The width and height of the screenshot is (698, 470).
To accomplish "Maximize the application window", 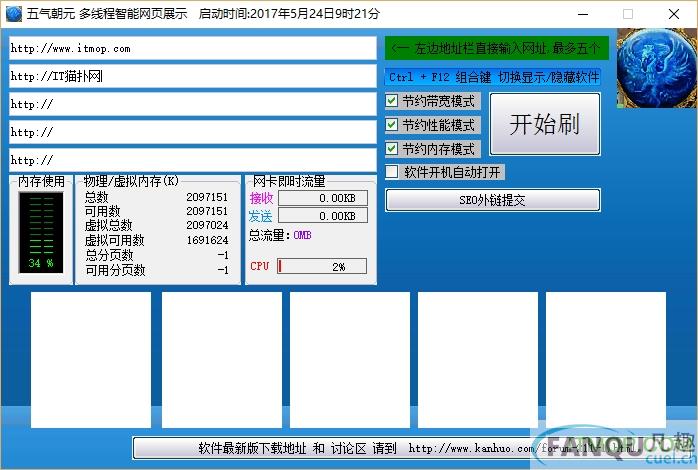I will click(627, 14).
